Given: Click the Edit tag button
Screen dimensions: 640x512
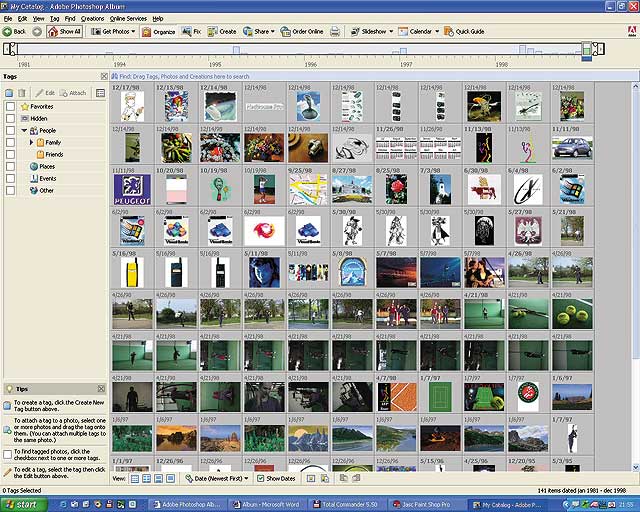Looking at the screenshot, I should pos(45,93).
